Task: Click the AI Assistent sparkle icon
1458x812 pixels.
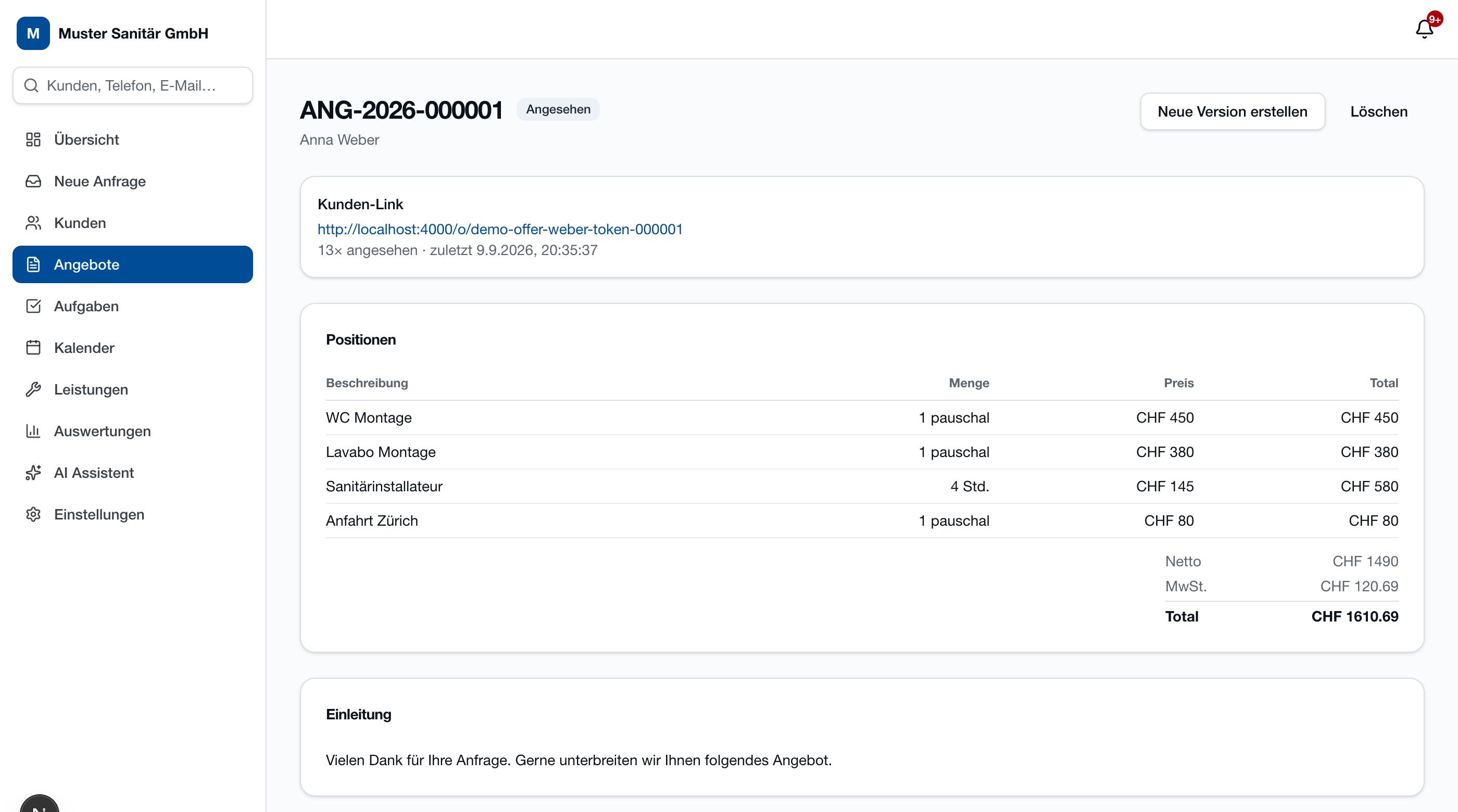Action: click(33, 473)
